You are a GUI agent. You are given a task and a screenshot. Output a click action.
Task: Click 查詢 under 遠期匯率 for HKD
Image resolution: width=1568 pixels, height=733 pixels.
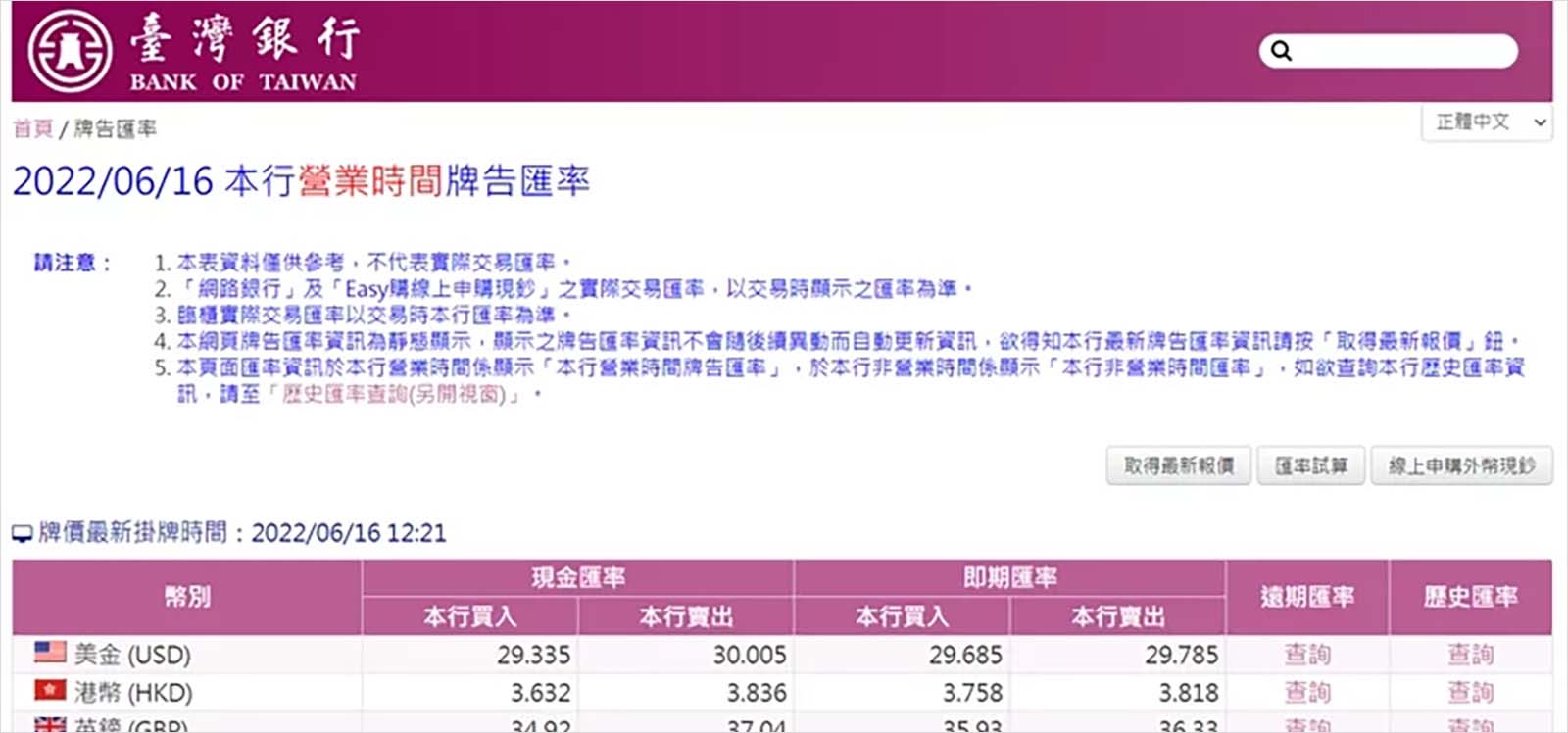pos(1307,692)
